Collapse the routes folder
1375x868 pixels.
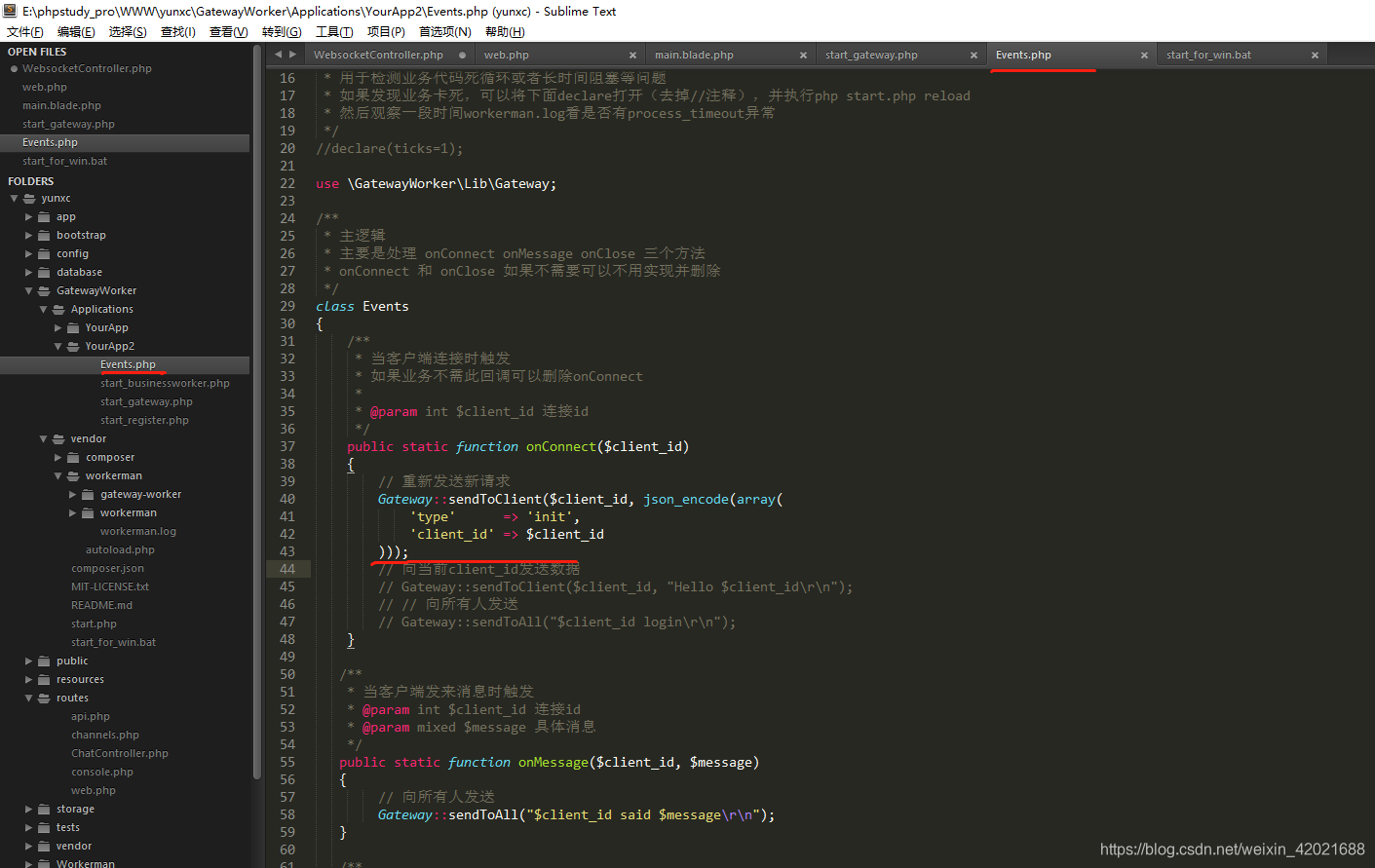tap(28, 698)
